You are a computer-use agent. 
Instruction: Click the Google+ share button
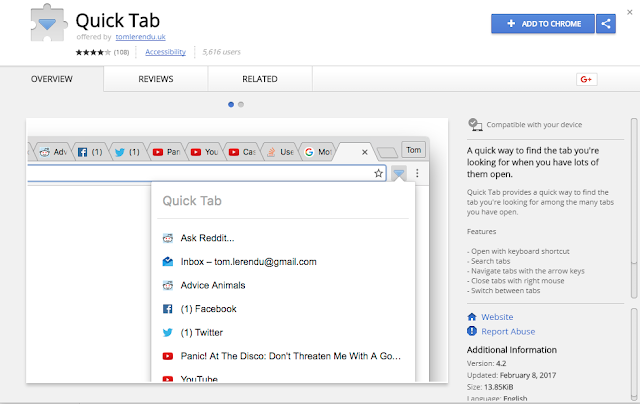point(587,79)
